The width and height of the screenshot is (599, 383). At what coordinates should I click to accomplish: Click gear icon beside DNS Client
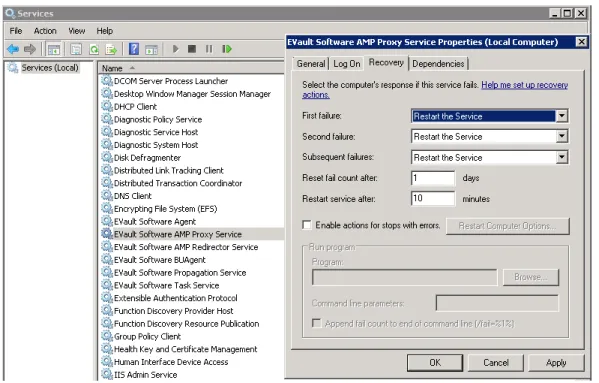107,196
